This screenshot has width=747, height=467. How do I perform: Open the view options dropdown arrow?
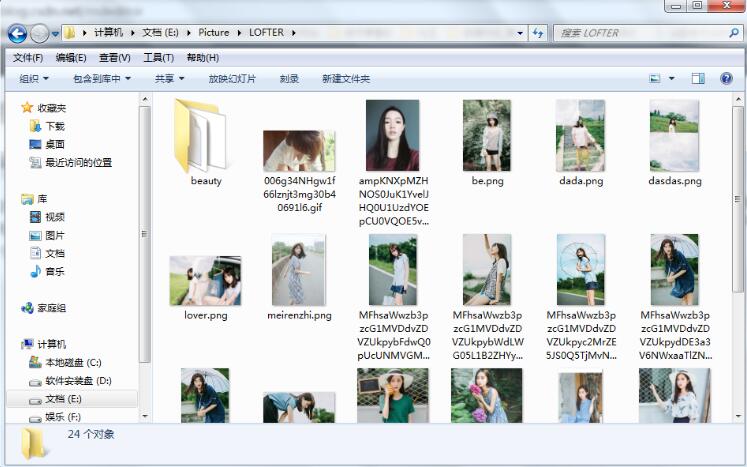point(672,78)
